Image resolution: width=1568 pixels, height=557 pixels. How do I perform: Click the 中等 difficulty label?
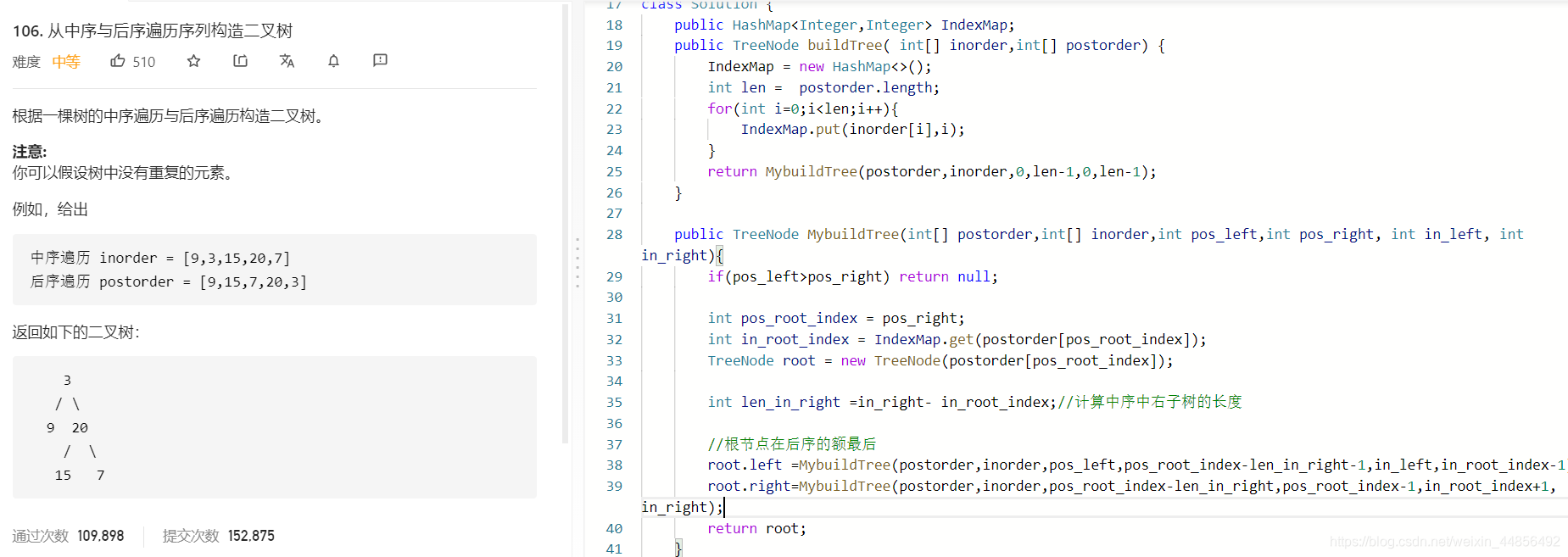tap(66, 62)
